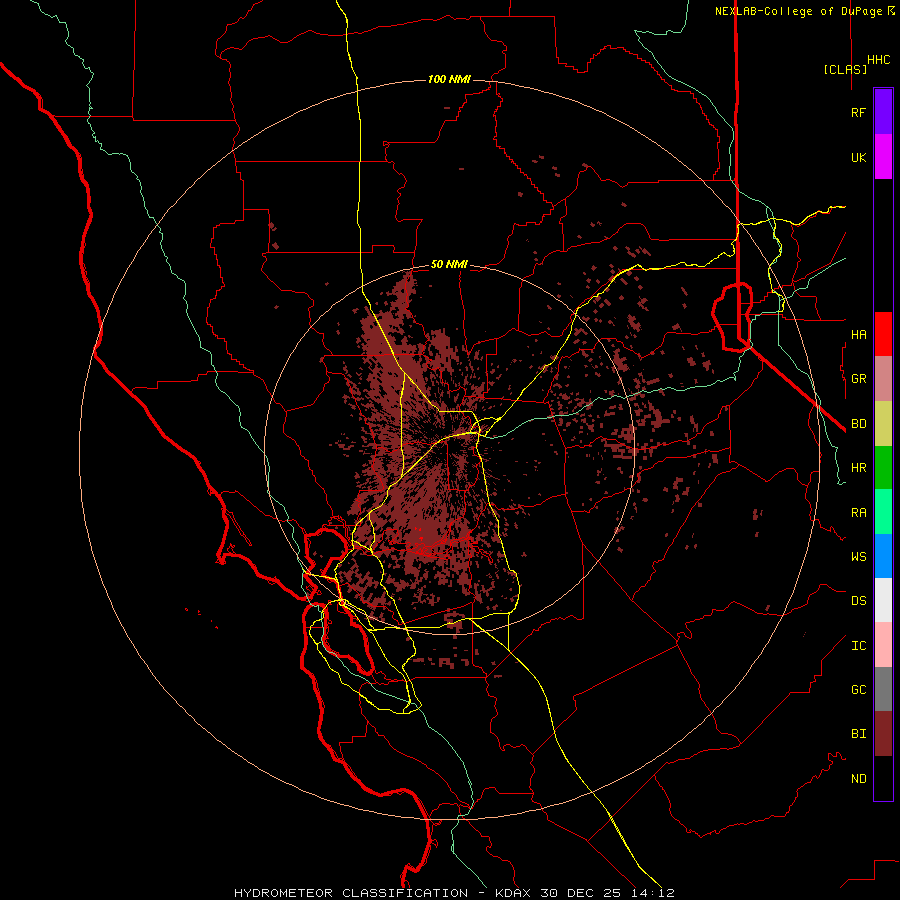Image resolution: width=900 pixels, height=900 pixels.
Task: Click the IC legend label
Action: point(858,646)
